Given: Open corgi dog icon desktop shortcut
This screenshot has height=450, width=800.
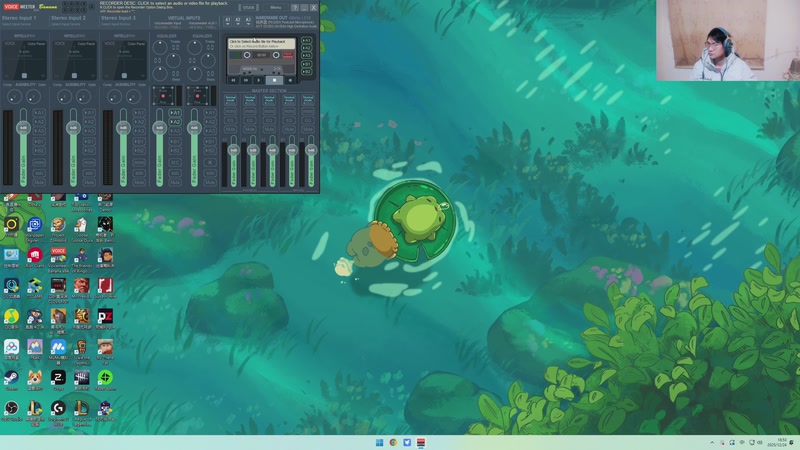Looking at the screenshot, I should click(35, 380).
